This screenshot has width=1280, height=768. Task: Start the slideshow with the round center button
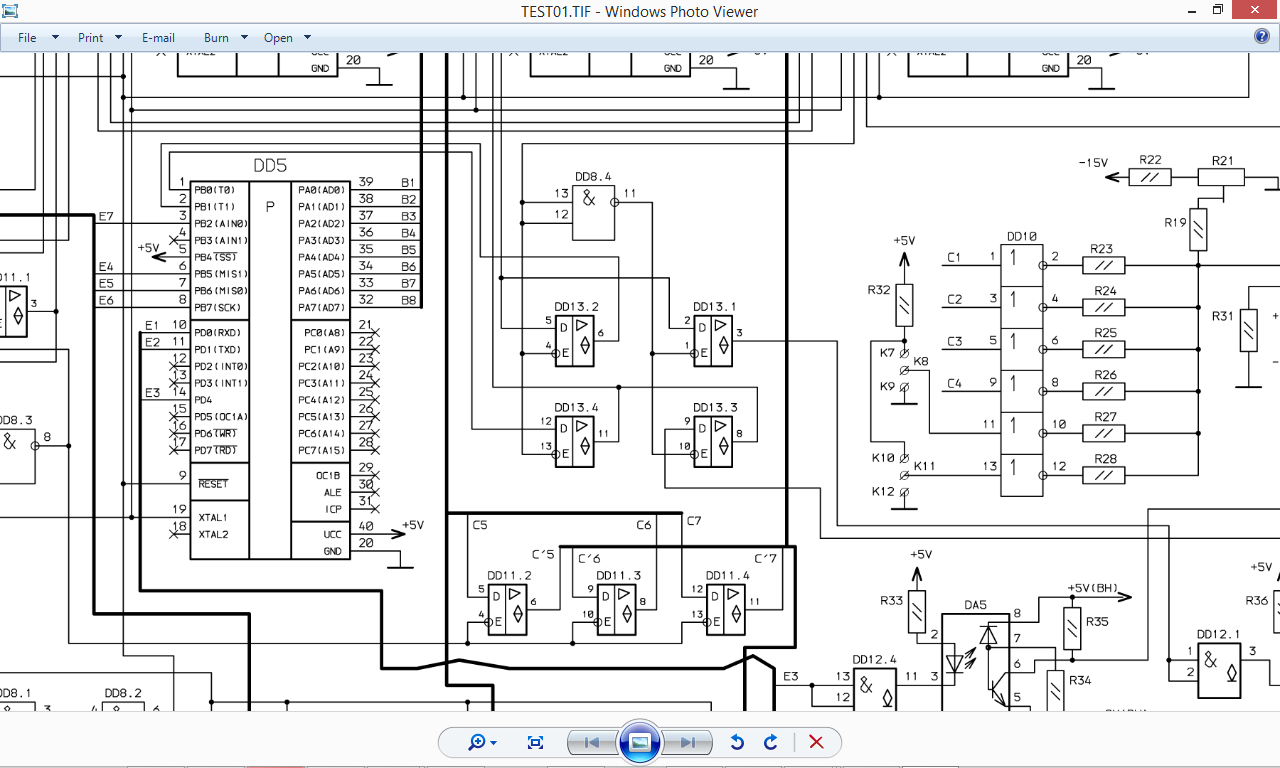click(x=640, y=742)
